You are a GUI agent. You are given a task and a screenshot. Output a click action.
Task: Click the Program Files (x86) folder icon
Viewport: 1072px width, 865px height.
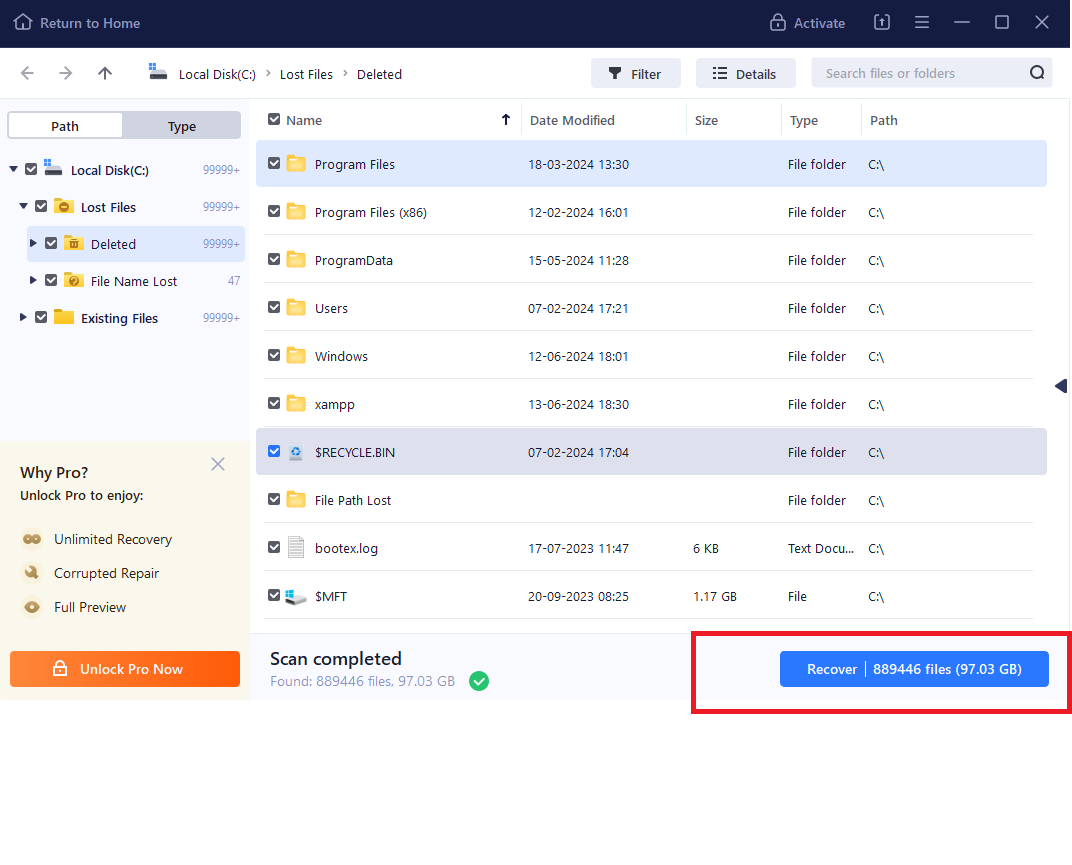coord(296,211)
